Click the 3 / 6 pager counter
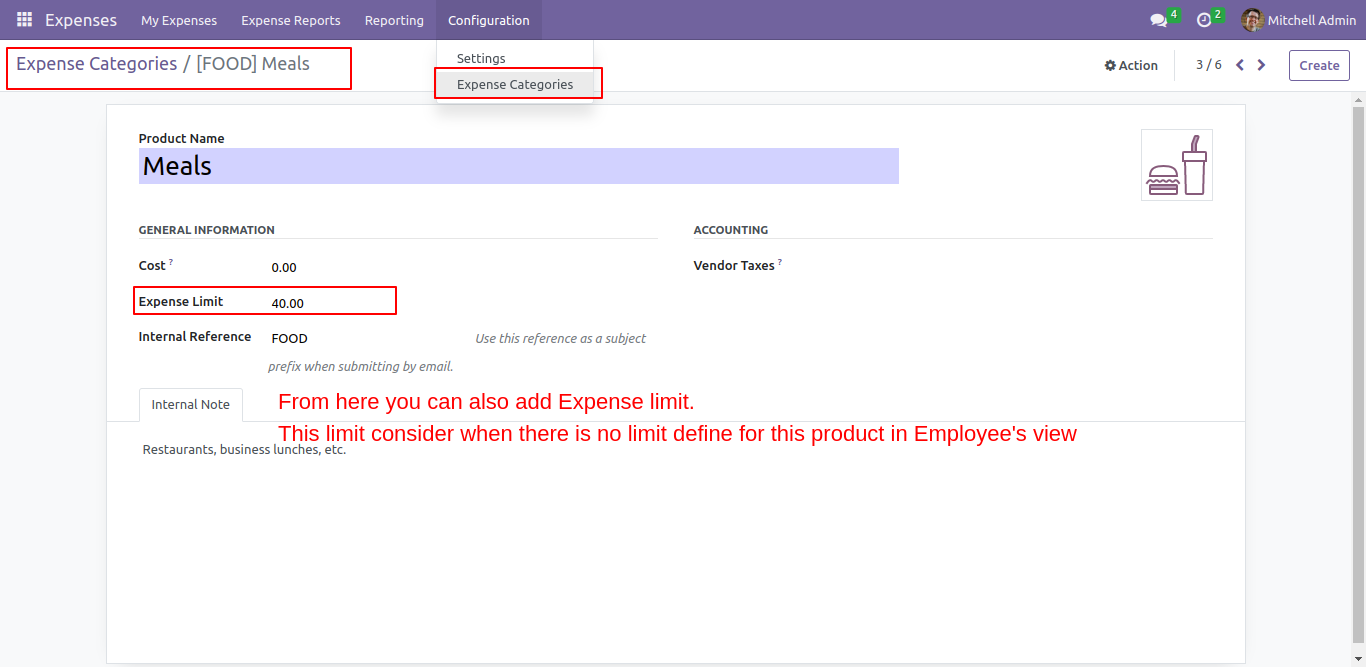The width and height of the screenshot is (1366, 667). [x=1209, y=65]
